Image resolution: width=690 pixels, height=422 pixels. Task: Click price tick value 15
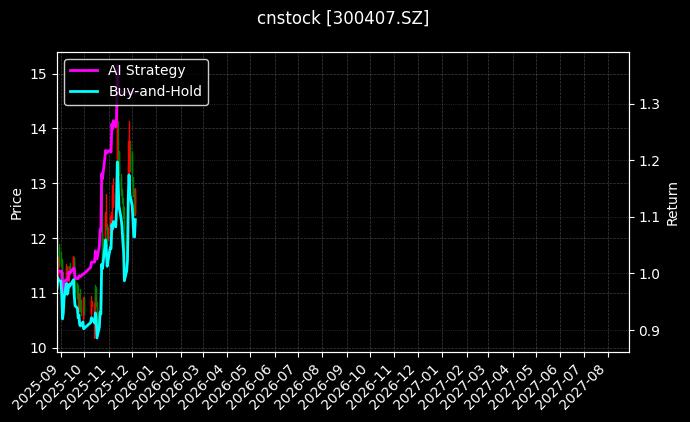click(39, 74)
